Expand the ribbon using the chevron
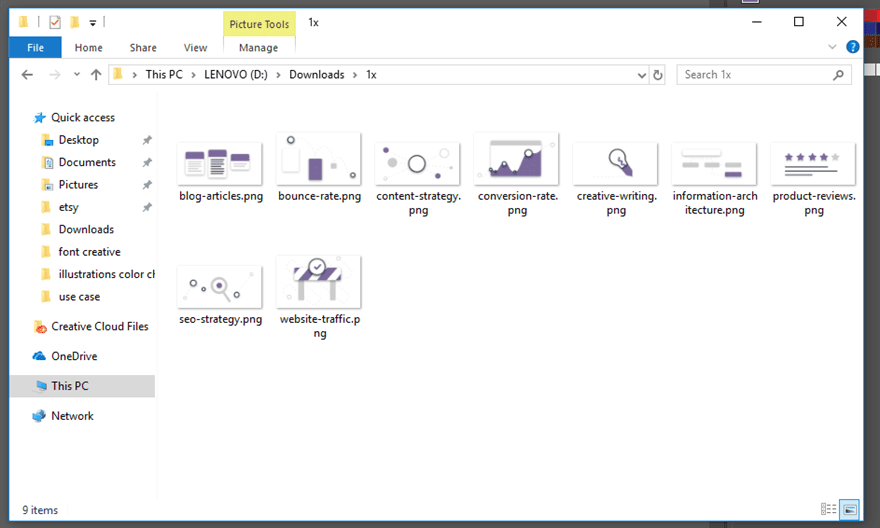Image resolution: width=880 pixels, height=528 pixels. point(832,47)
